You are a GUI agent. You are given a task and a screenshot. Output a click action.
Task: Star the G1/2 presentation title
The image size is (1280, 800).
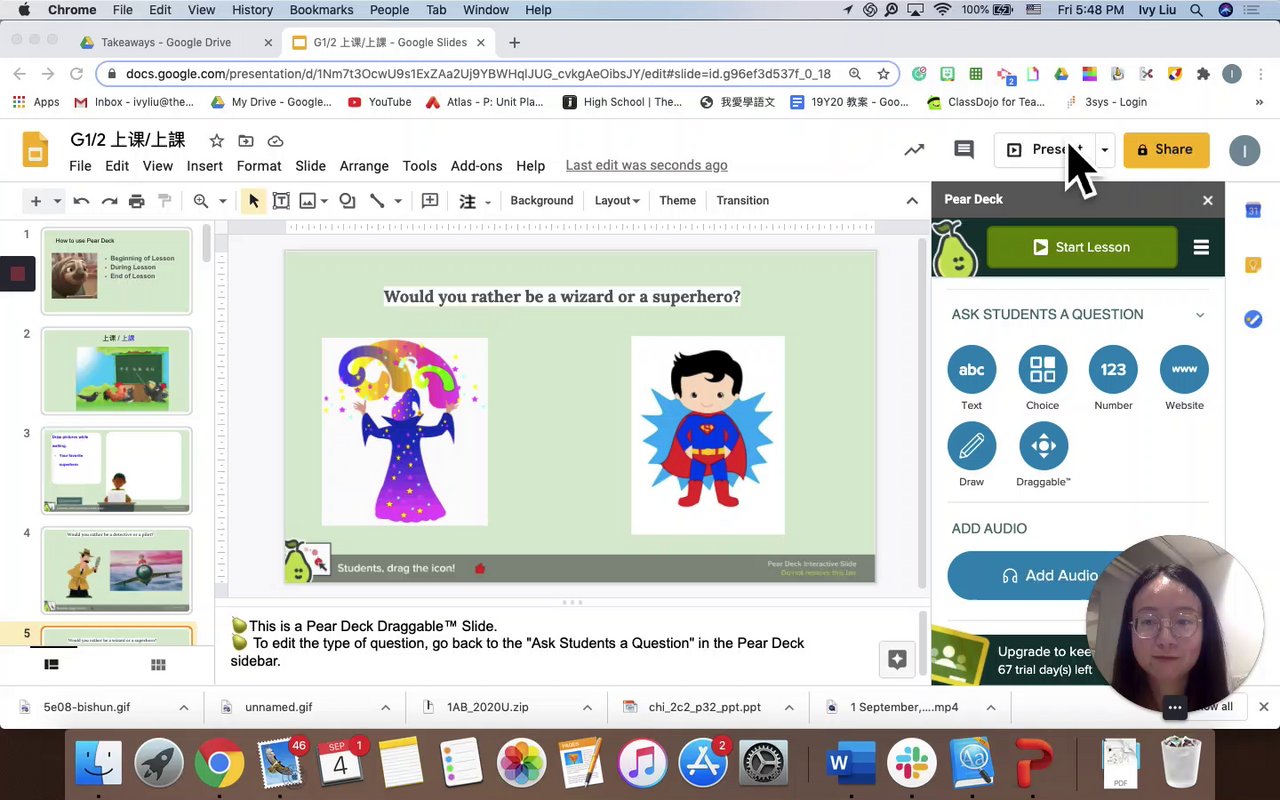click(216, 141)
